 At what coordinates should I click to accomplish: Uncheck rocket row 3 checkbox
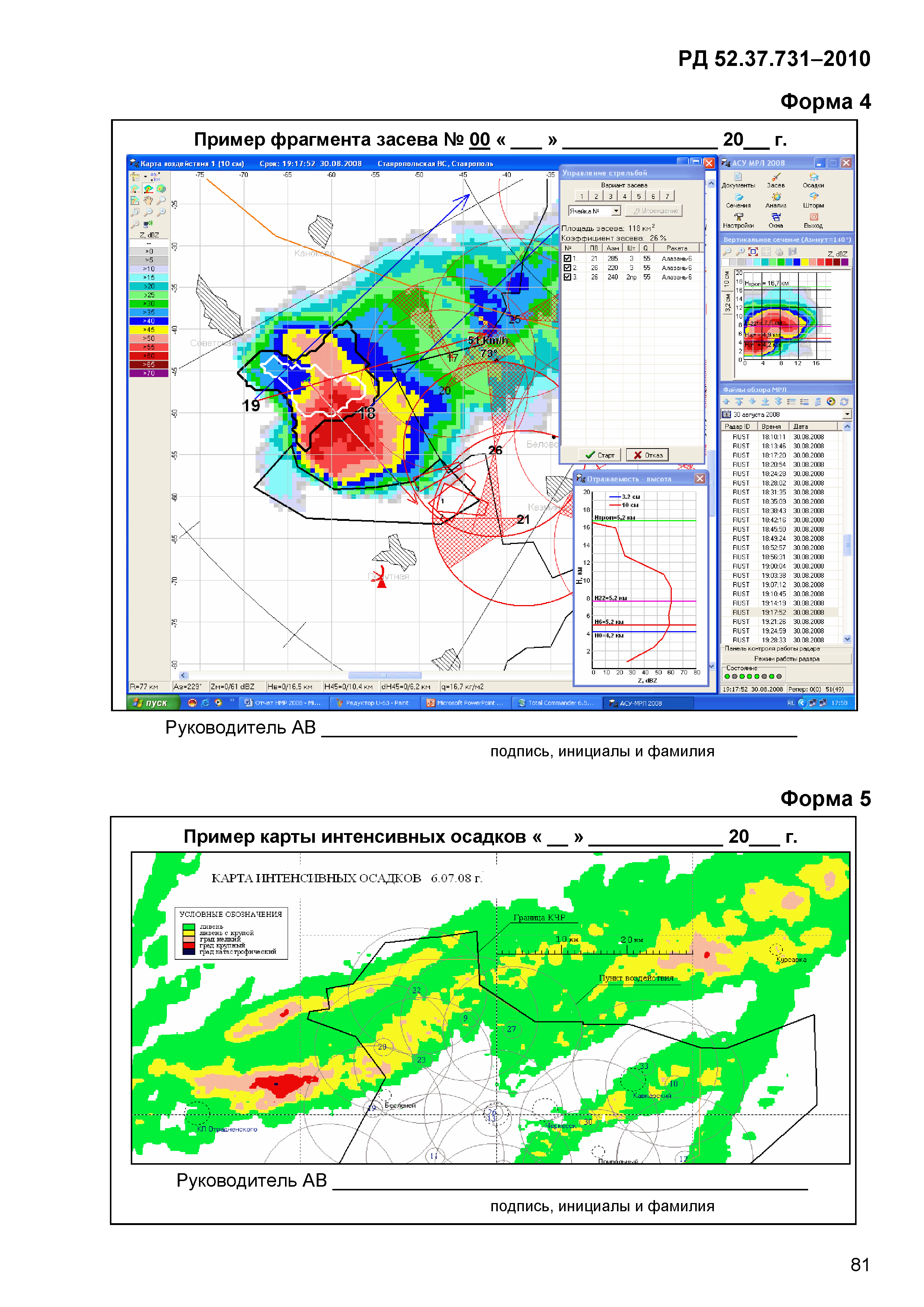(567, 277)
